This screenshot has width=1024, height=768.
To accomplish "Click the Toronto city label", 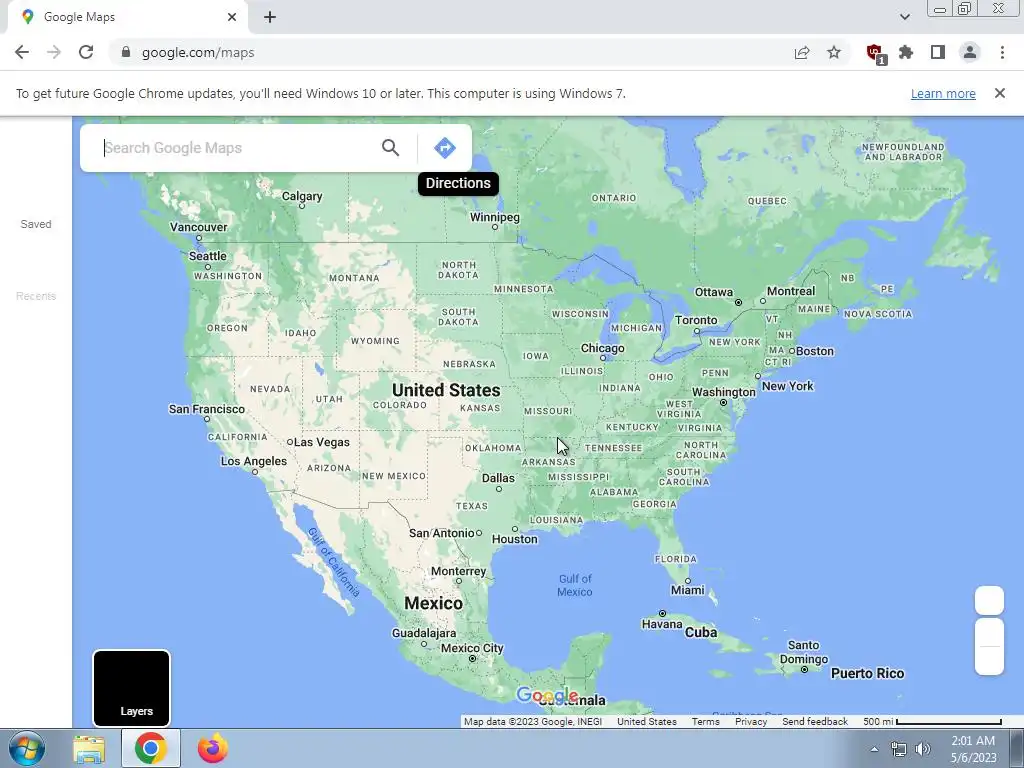I will click(696, 320).
